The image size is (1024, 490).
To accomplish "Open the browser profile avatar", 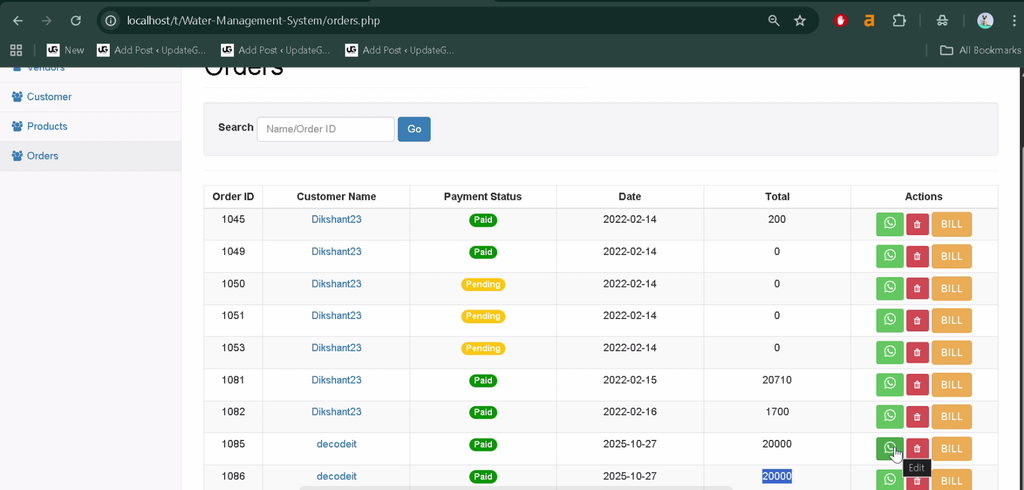I will [985, 21].
